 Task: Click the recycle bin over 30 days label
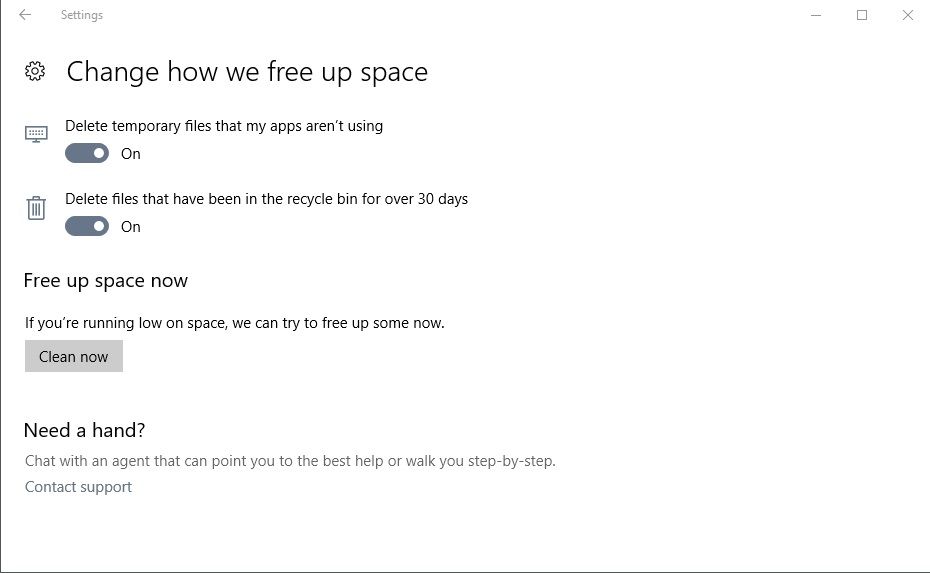pos(266,199)
